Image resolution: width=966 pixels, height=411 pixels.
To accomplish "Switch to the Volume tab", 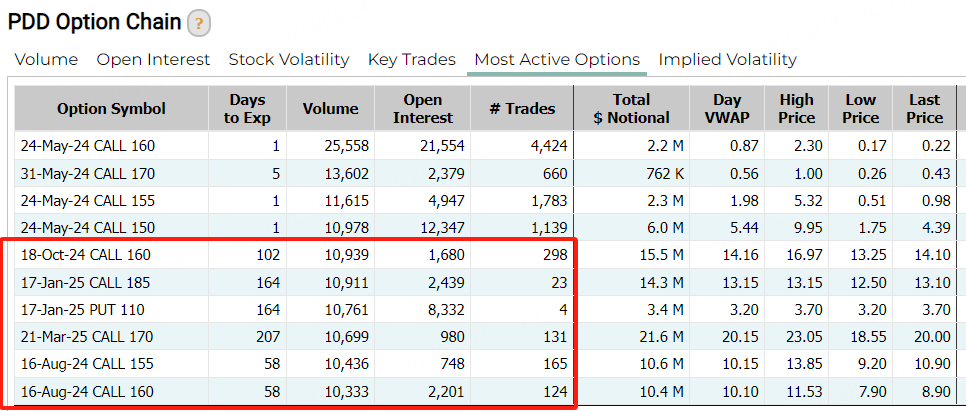I will [x=46, y=60].
